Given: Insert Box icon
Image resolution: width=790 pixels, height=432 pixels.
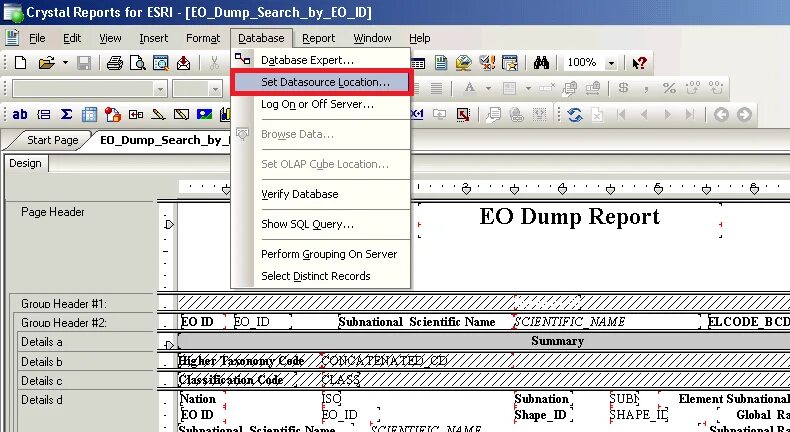Looking at the screenshot, I should 181,115.
